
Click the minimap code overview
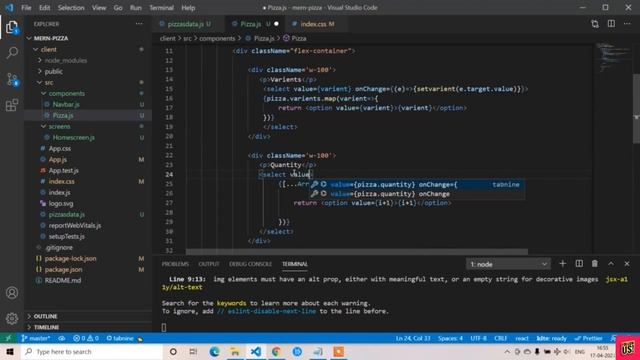tap(612, 57)
